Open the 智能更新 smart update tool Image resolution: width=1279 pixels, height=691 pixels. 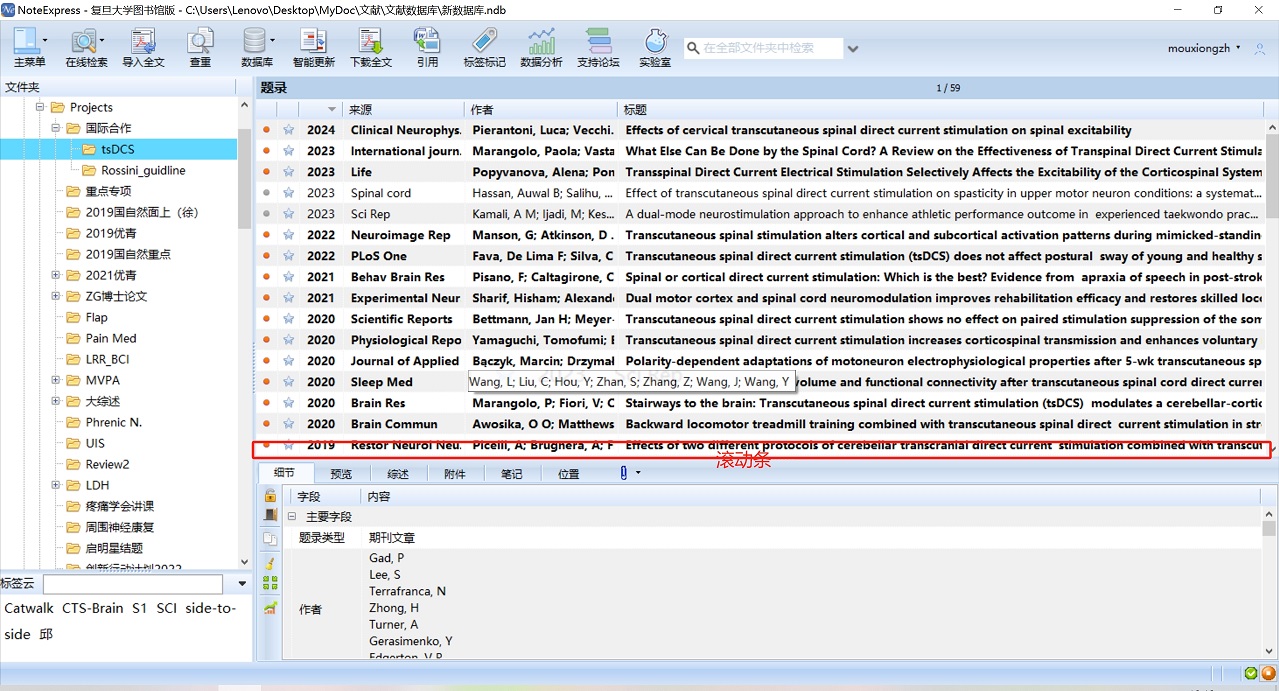click(314, 48)
